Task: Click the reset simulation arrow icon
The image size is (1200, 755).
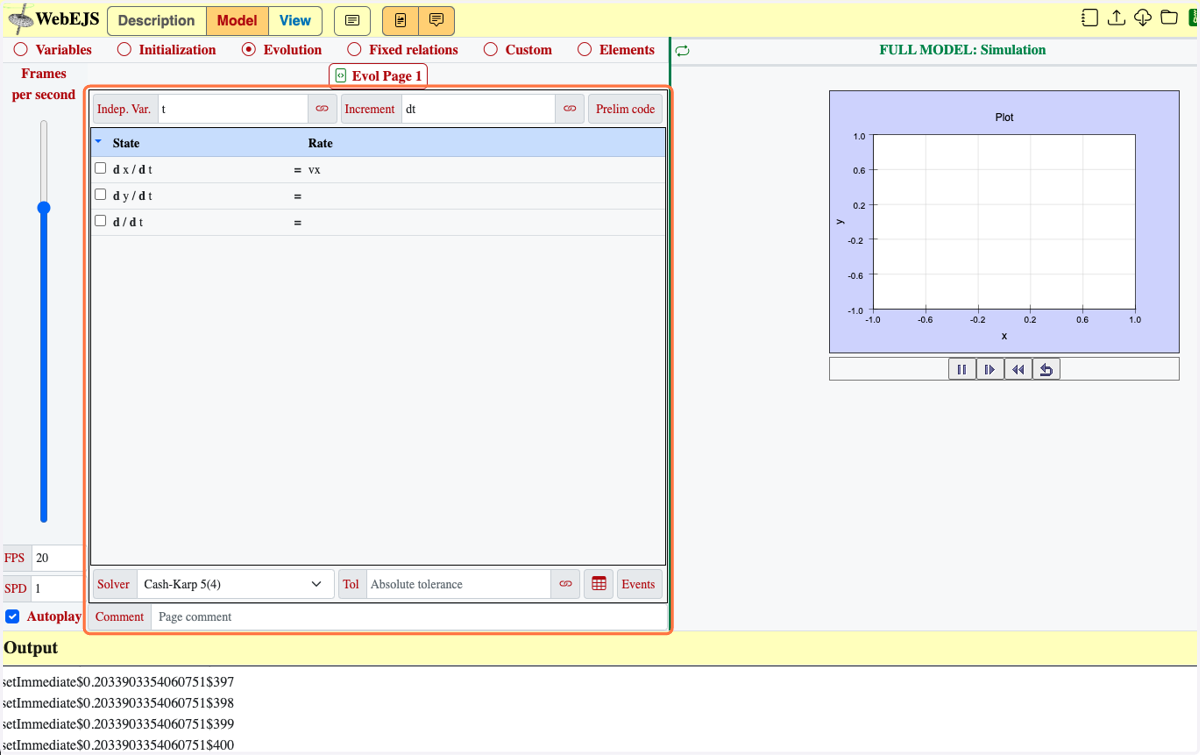Action: pyautogui.click(x=1046, y=369)
